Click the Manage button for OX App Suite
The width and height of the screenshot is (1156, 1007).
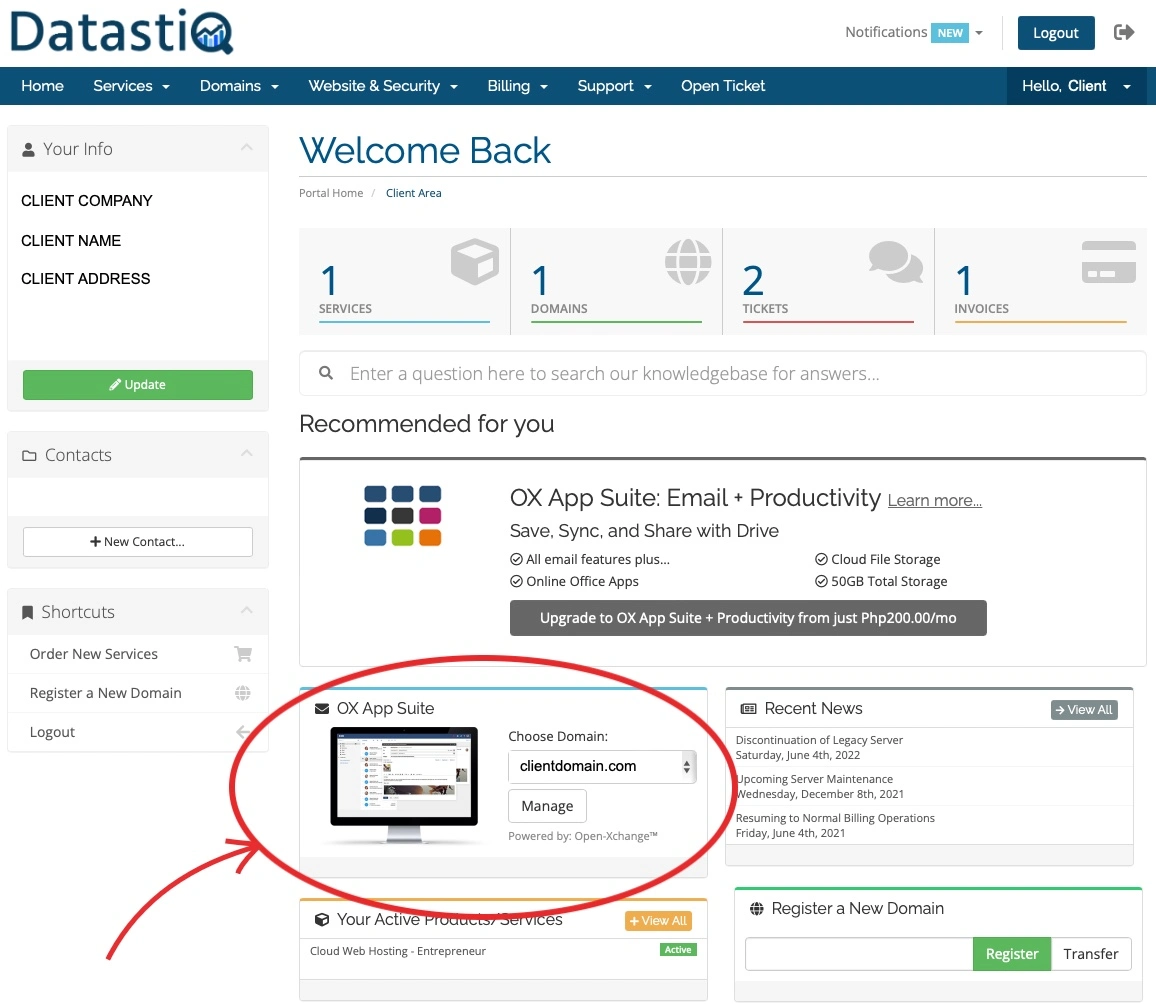tap(547, 806)
